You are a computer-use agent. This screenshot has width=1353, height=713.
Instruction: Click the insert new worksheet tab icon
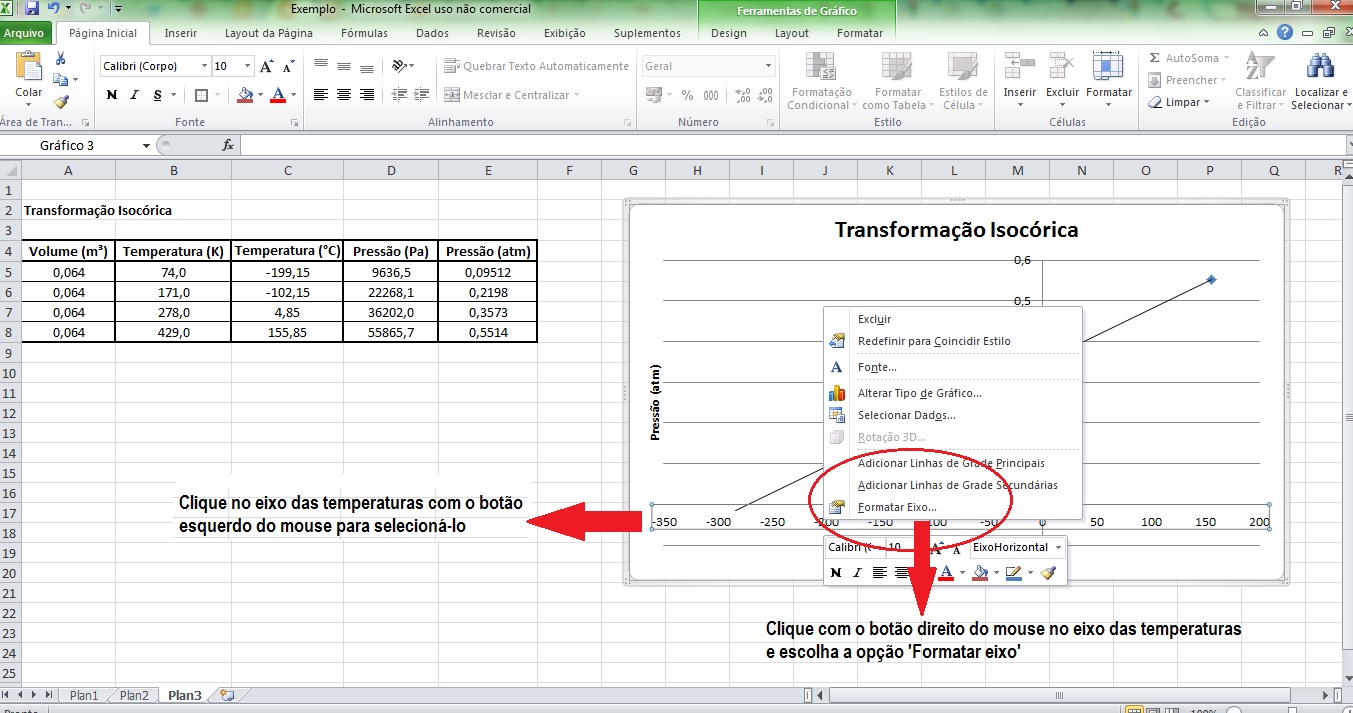tap(227, 694)
